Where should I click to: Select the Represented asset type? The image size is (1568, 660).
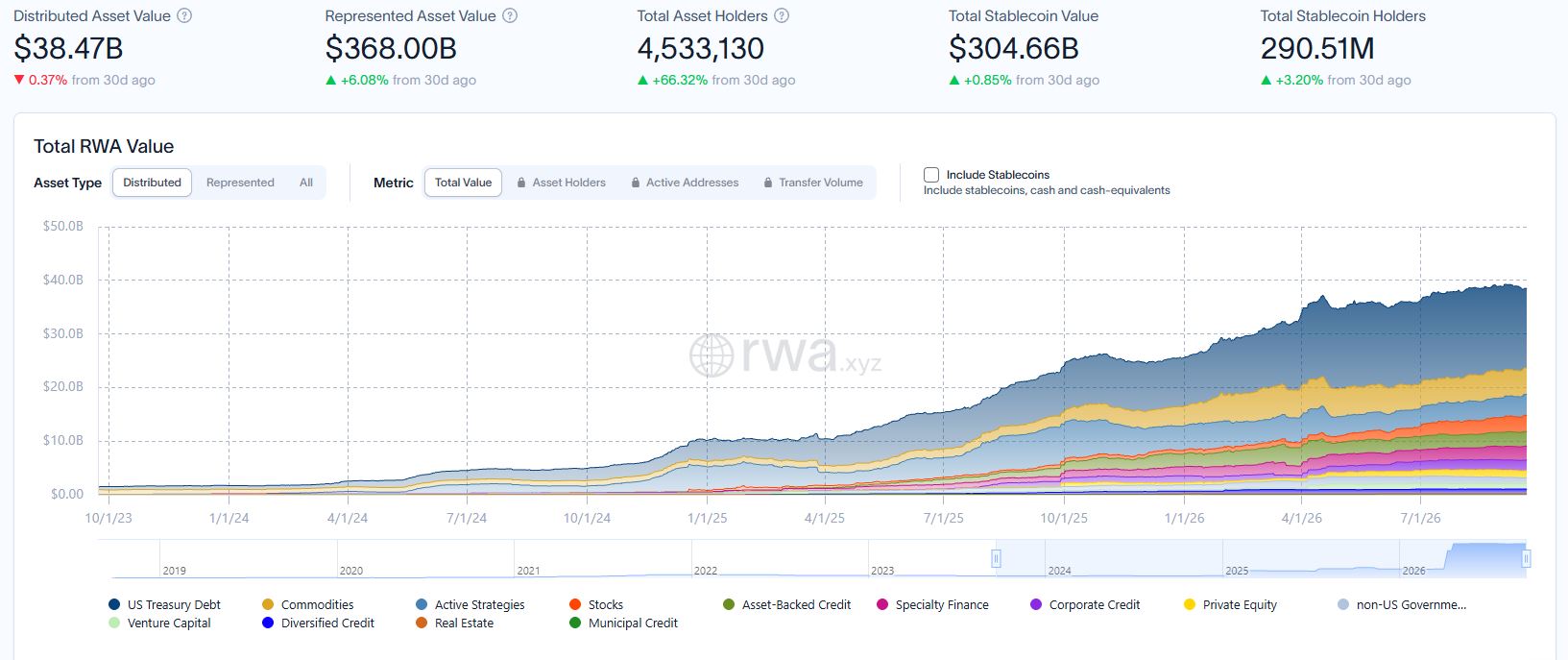pyautogui.click(x=240, y=183)
